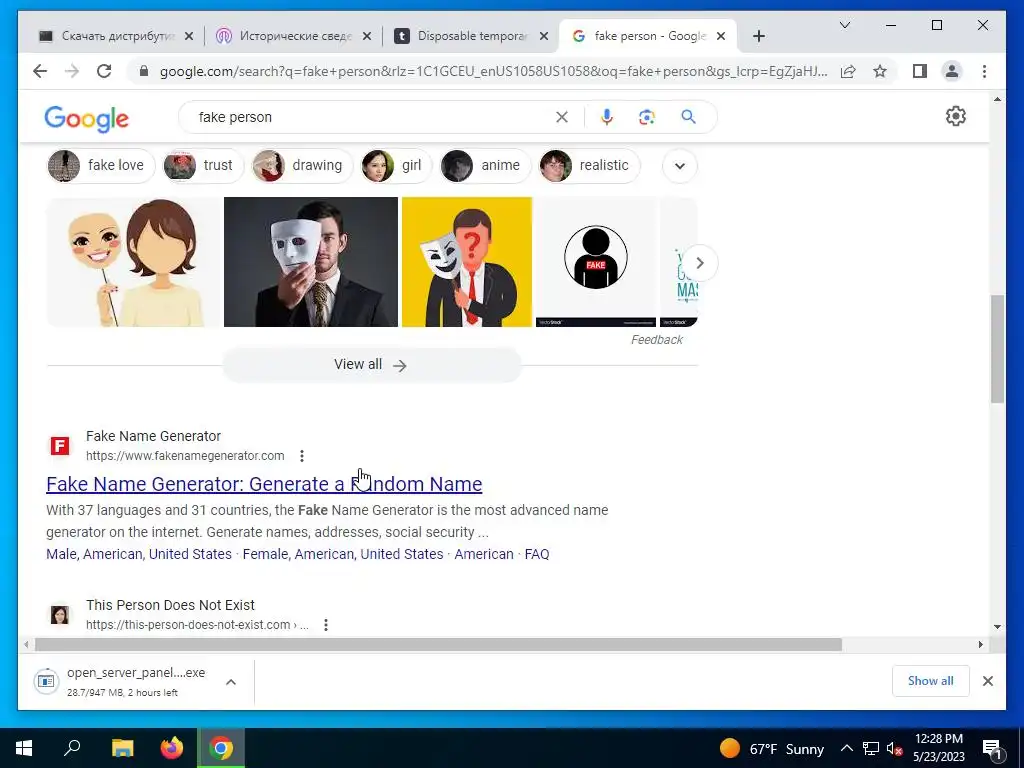View site information padlock icon
Viewport: 1024px width, 768px height.
pos(144,71)
